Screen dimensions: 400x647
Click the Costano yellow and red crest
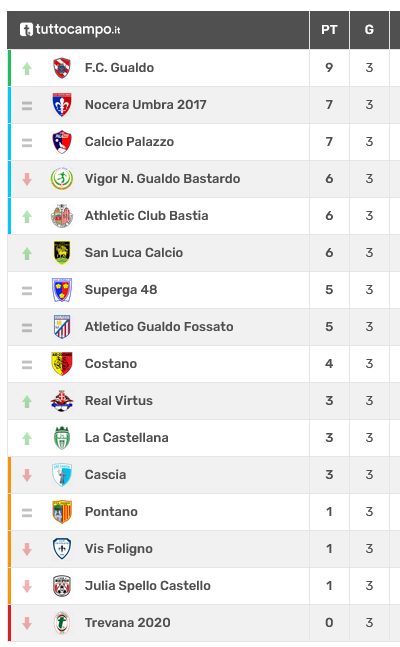62,364
